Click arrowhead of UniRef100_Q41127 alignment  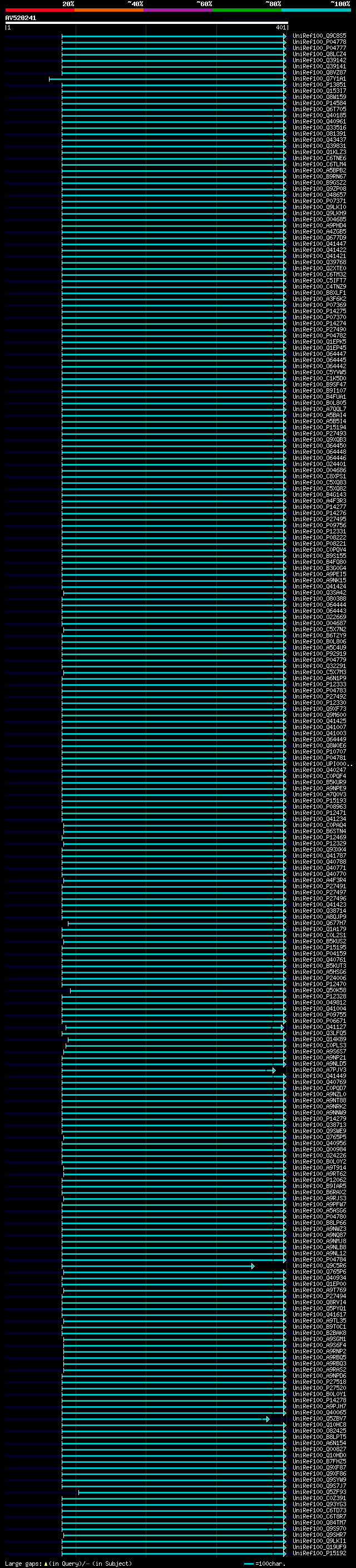(283, 1027)
